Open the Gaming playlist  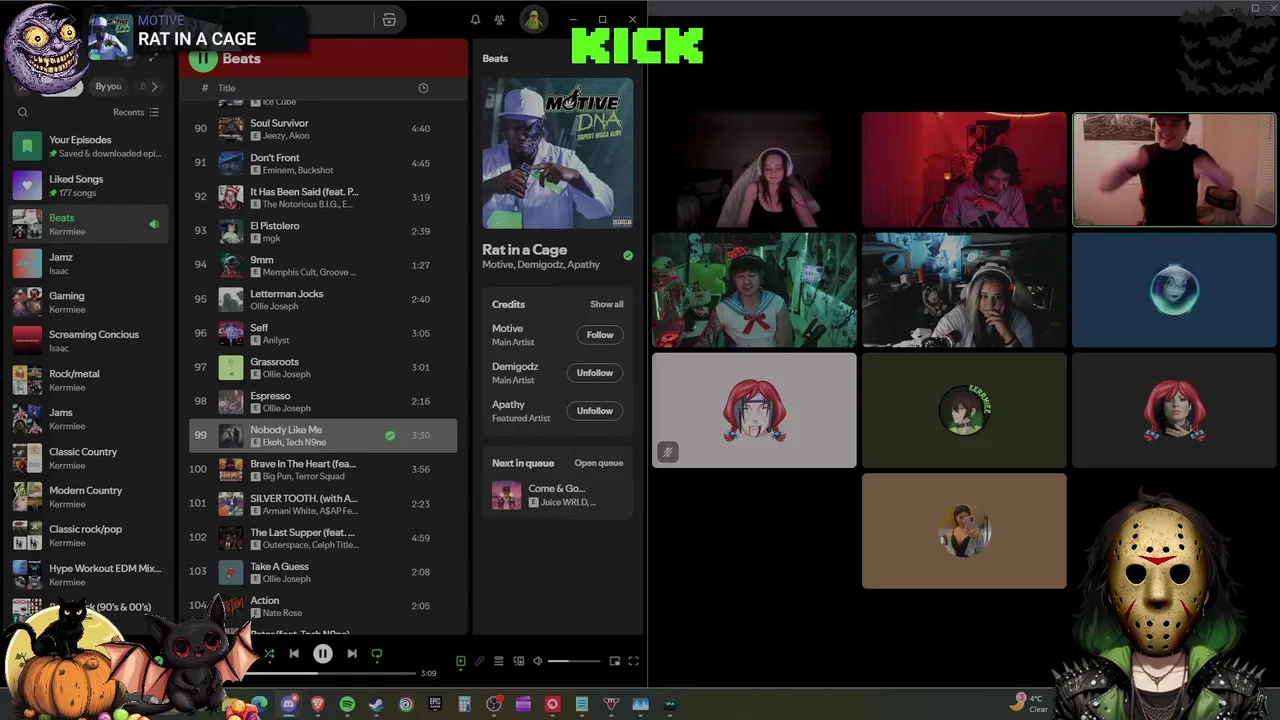[x=90, y=302]
